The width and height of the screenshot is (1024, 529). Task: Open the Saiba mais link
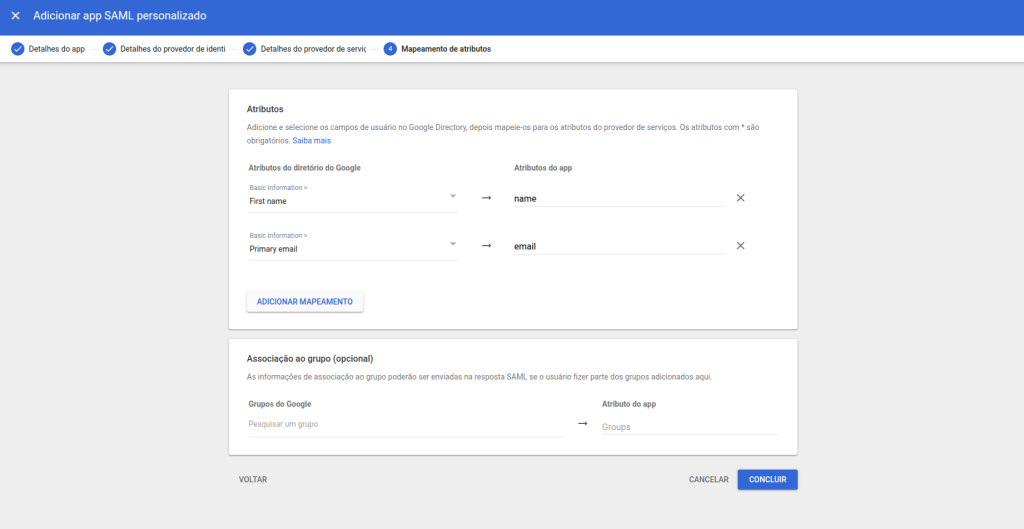point(311,141)
